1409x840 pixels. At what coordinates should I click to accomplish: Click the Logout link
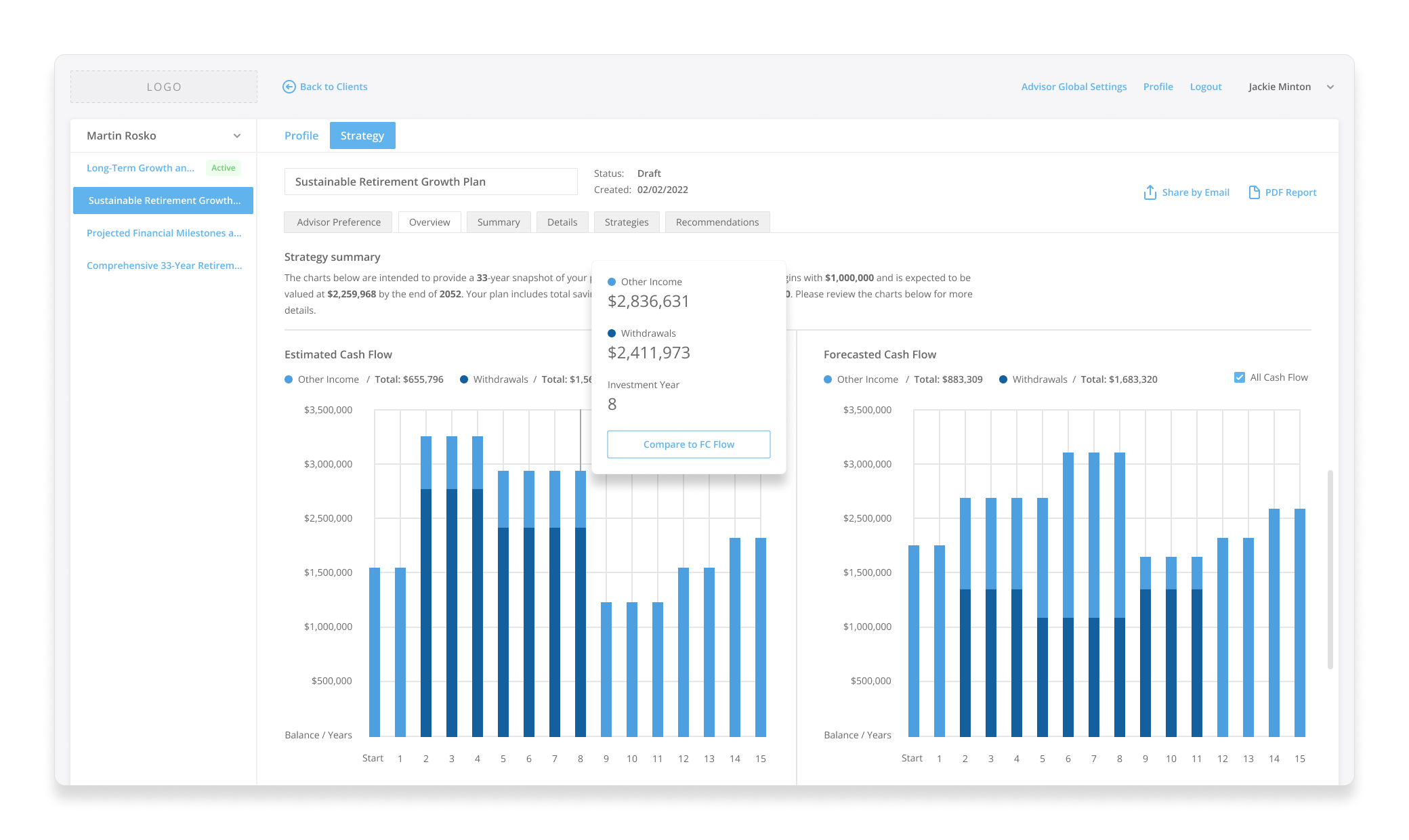point(1206,87)
